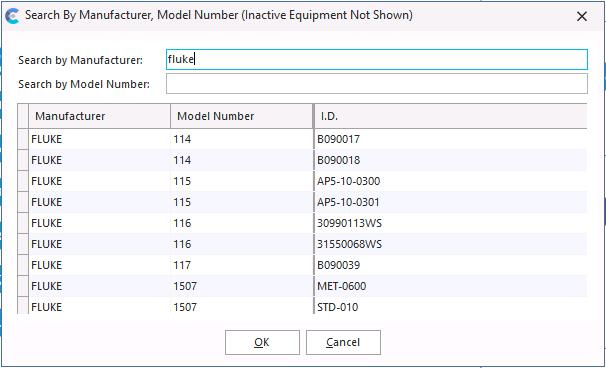Click FLUKE in the B090039 row
Image resolution: width=606 pixels, height=368 pixels.
[99, 265]
